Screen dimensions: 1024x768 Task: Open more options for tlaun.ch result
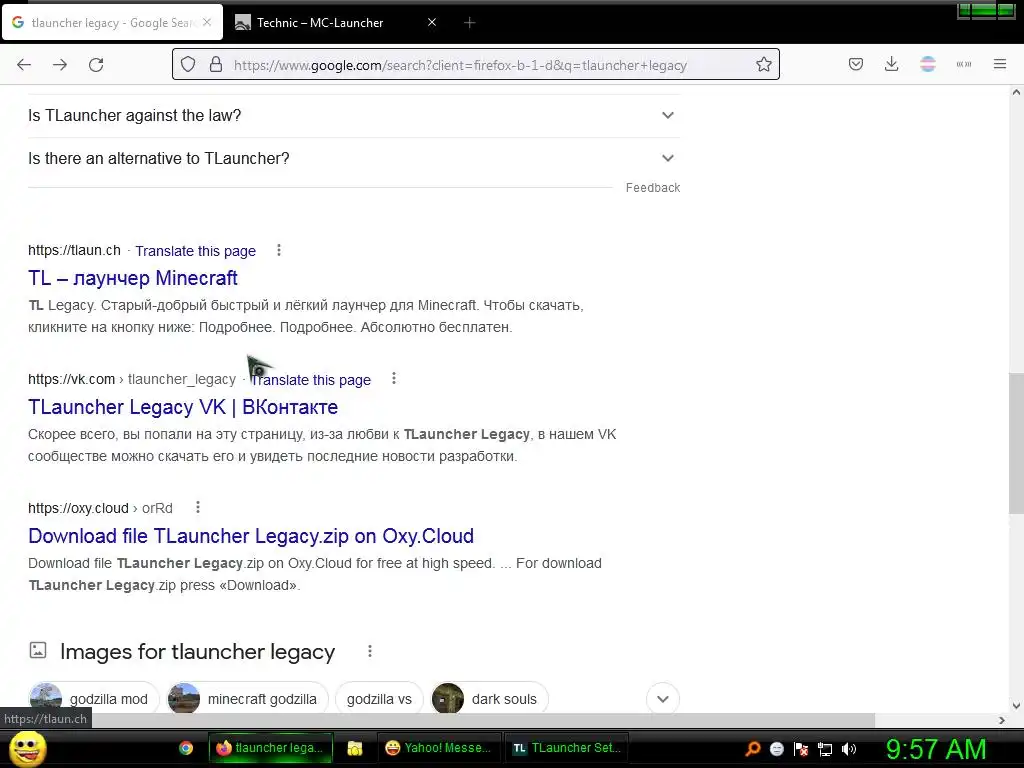tap(279, 250)
